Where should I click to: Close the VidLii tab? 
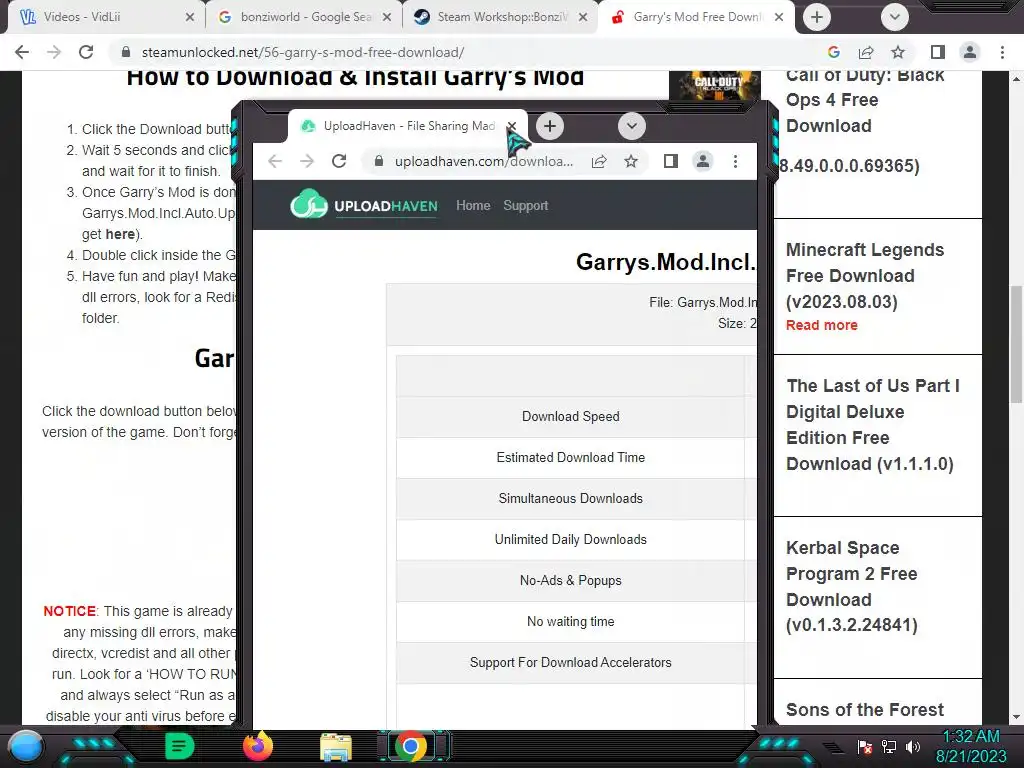[190, 17]
